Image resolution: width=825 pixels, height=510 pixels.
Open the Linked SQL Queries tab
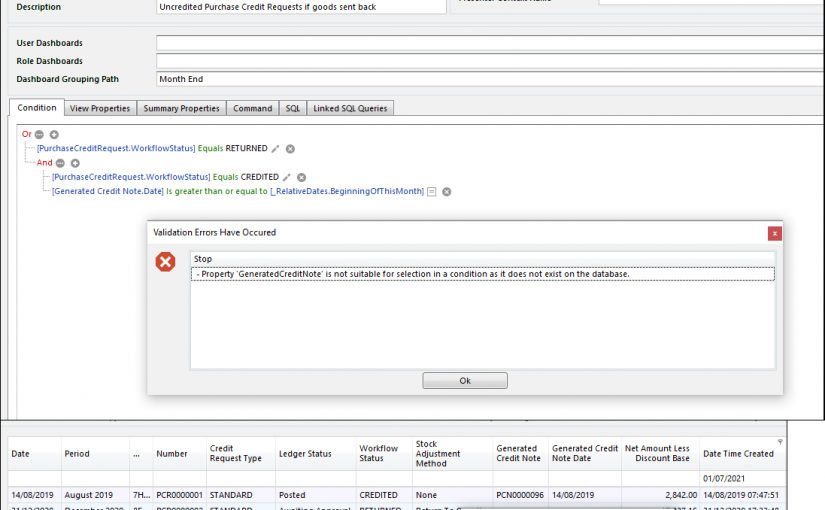click(350, 108)
